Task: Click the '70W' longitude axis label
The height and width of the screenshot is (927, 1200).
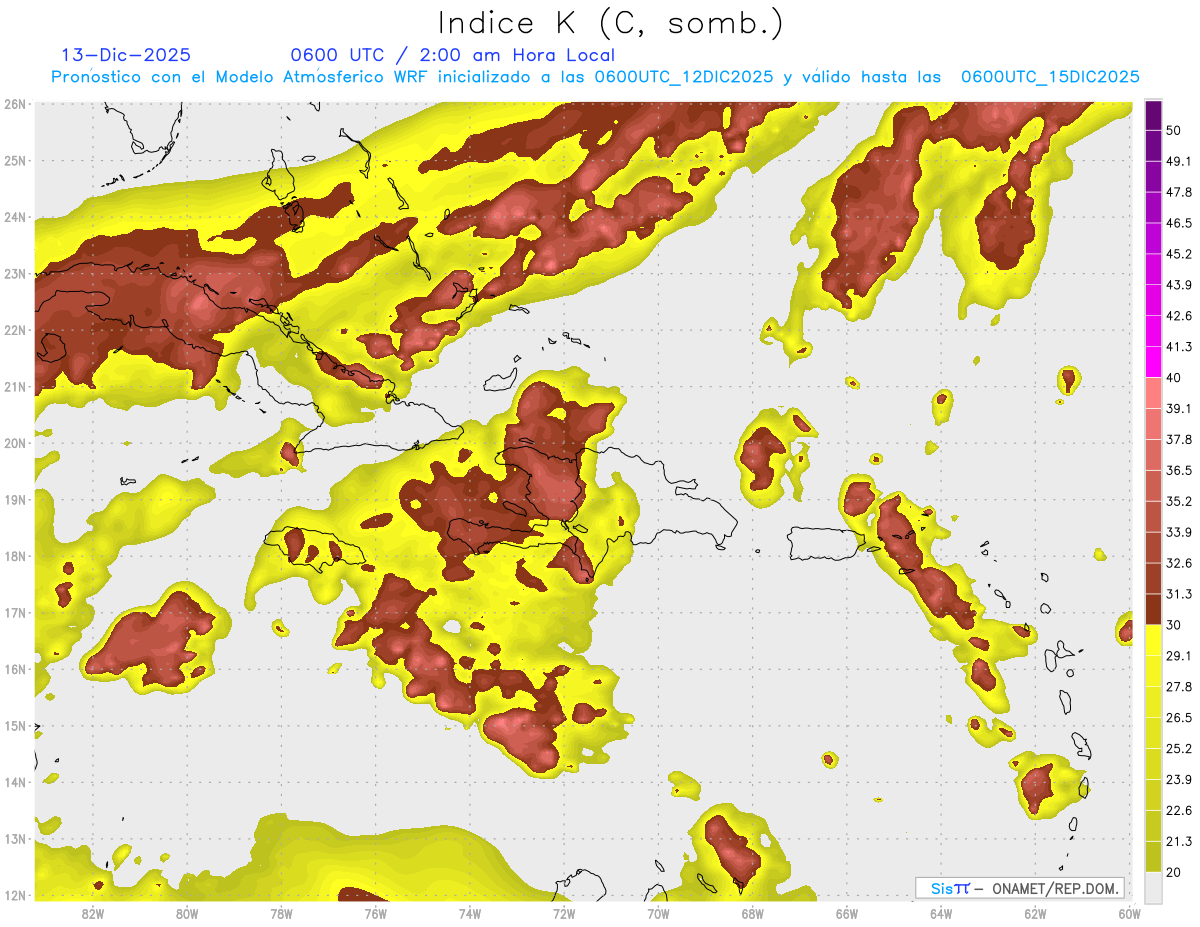Action: (x=658, y=913)
